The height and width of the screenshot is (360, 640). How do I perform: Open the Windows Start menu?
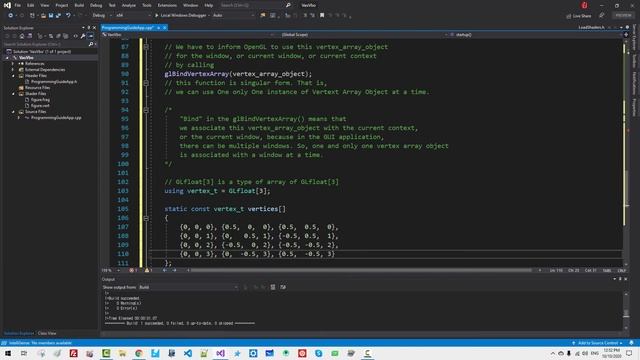[x=8, y=353]
